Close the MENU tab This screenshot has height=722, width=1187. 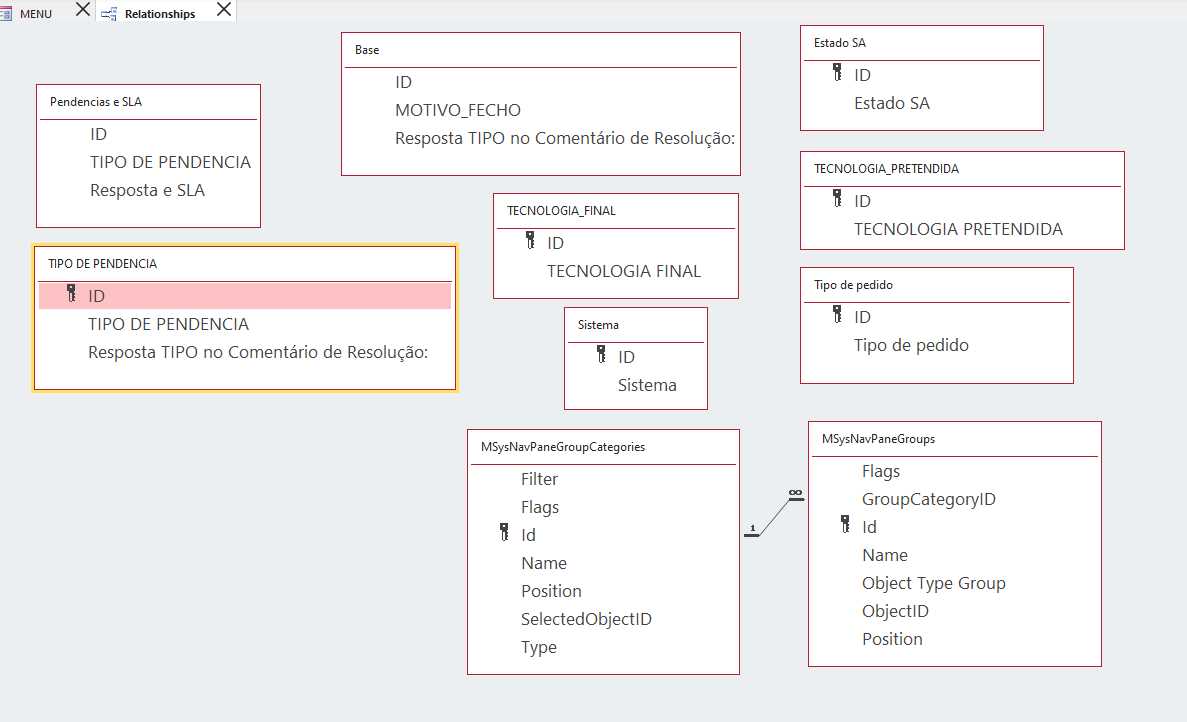pos(83,10)
